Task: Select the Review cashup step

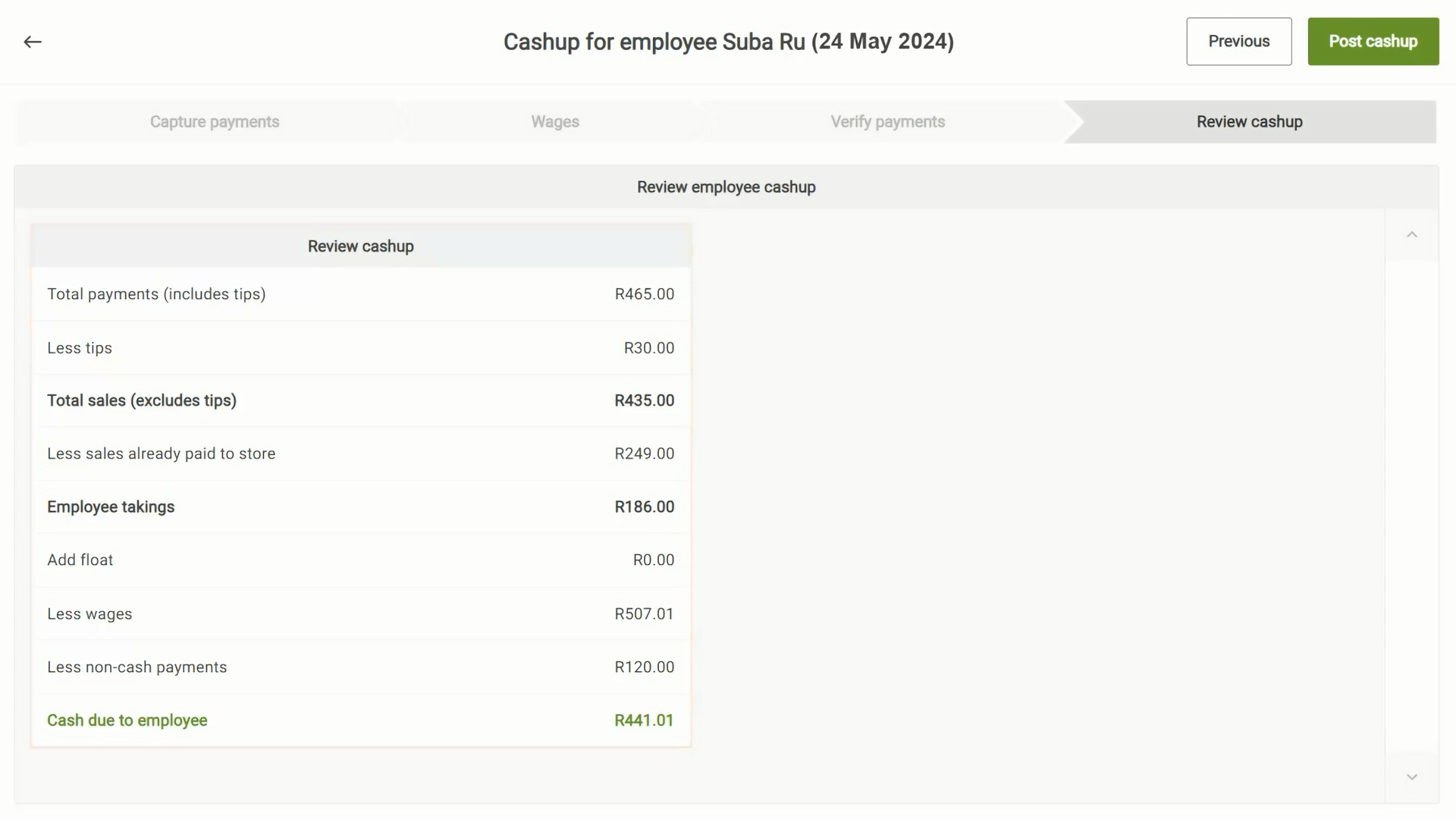Action: (1249, 122)
